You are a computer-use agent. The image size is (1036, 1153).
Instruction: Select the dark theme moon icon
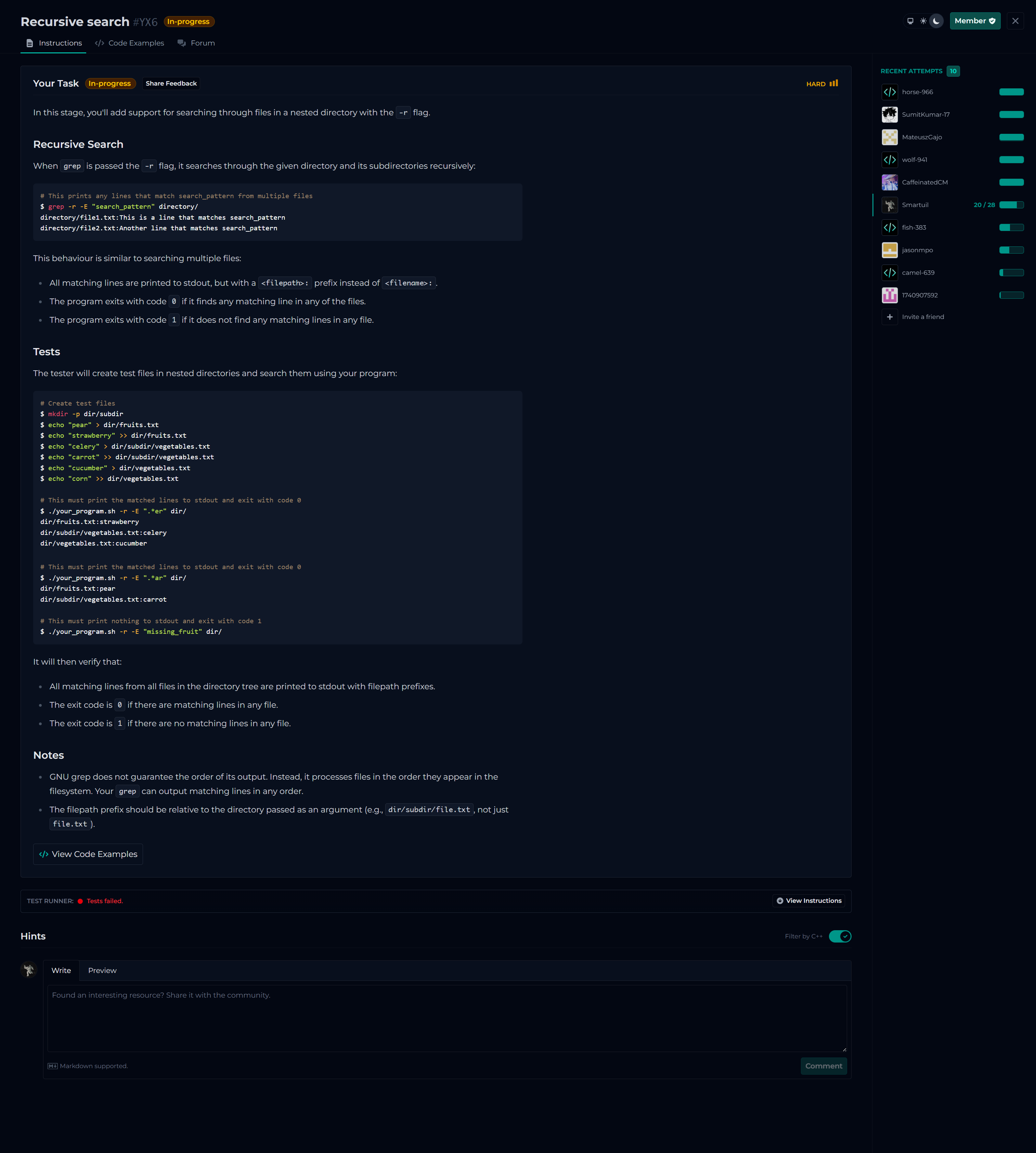point(936,21)
